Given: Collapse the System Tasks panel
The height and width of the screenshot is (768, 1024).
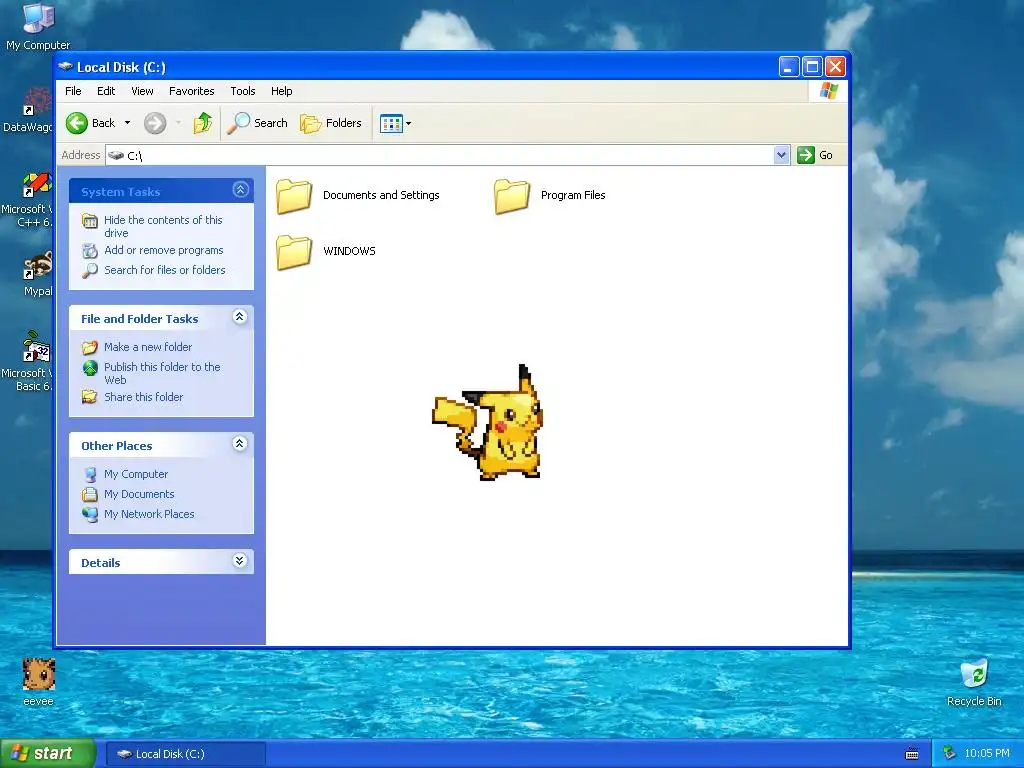Looking at the screenshot, I should tap(240, 190).
